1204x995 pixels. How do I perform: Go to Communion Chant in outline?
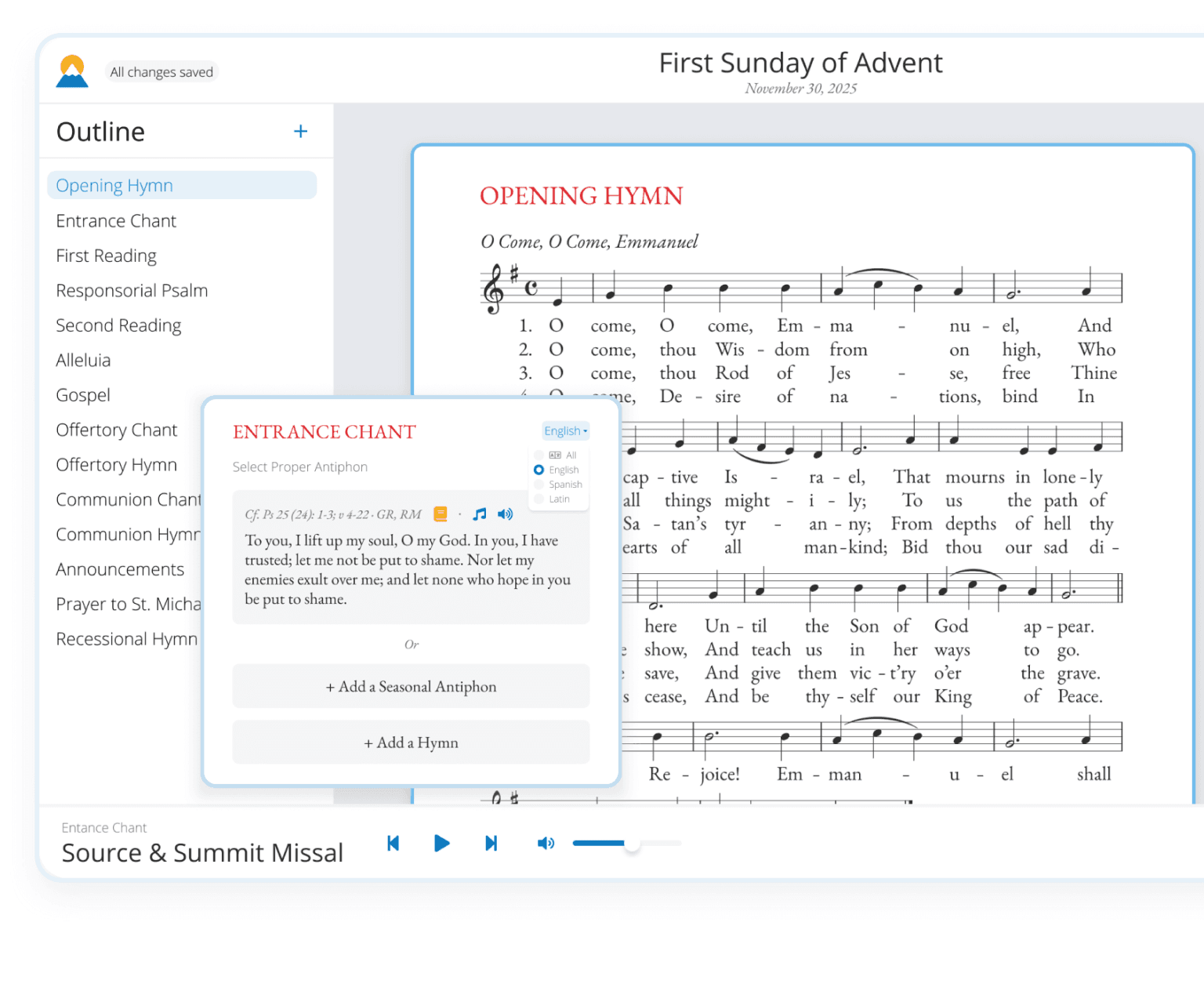[129, 499]
